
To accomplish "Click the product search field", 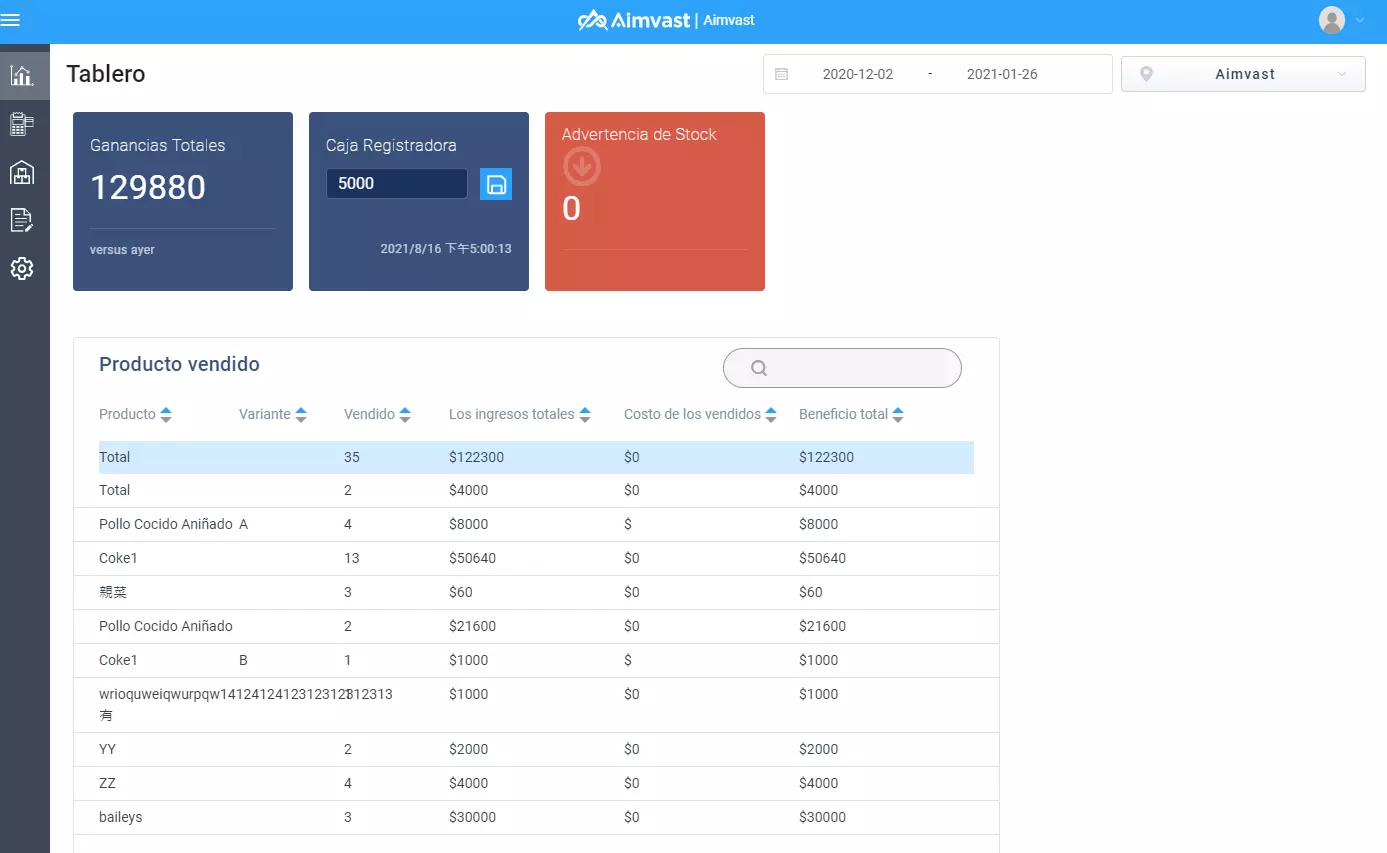I will [842, 368].
